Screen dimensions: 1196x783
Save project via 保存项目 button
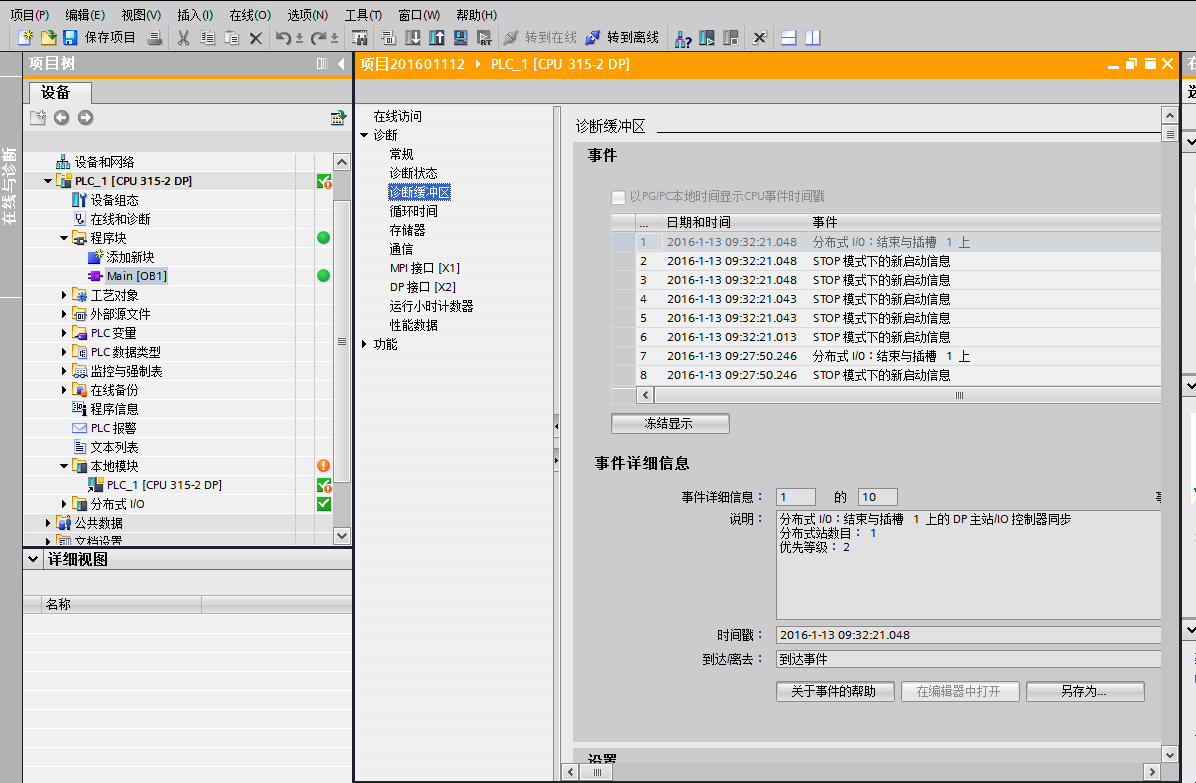(x=100, y=37)
